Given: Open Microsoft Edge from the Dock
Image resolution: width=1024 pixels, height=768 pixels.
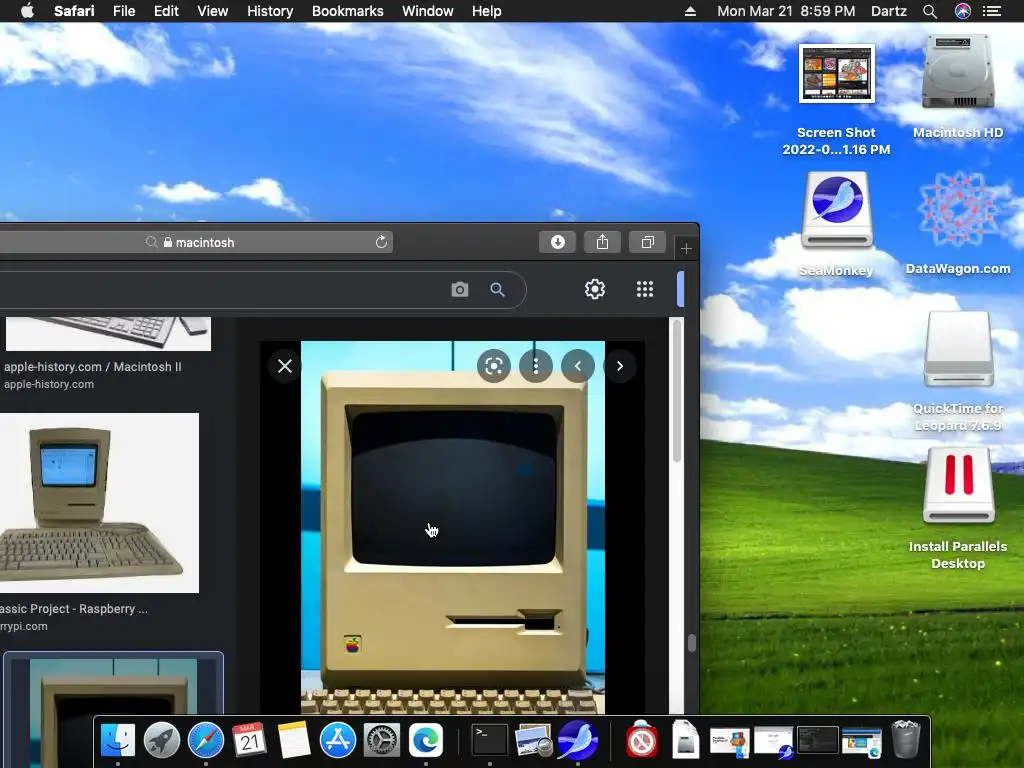Looking at the screenshot, I should coord(426,741).
